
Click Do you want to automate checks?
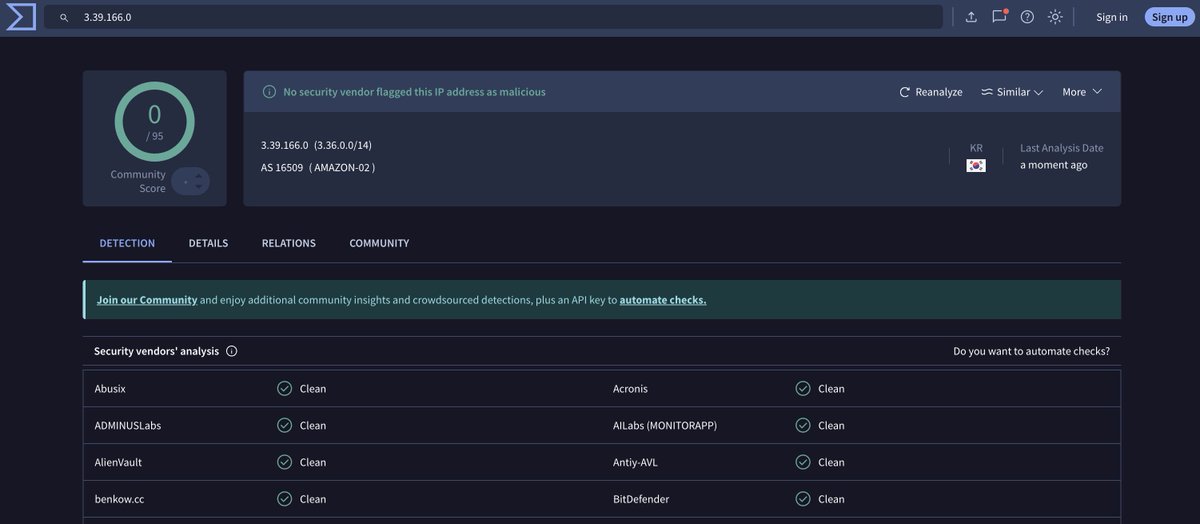click(x=1032, y=351)
